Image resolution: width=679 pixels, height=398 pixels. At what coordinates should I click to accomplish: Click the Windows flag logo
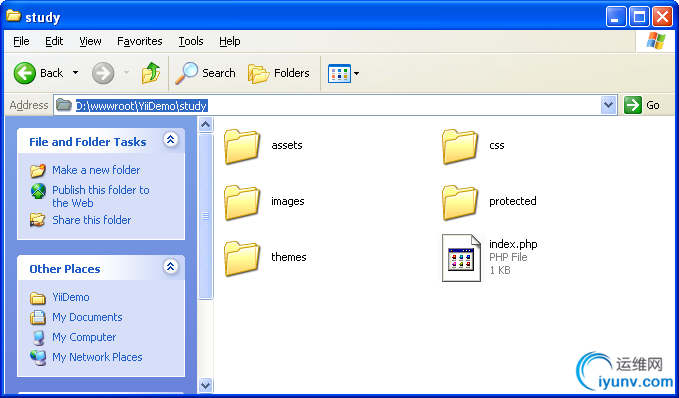(656, 41)
